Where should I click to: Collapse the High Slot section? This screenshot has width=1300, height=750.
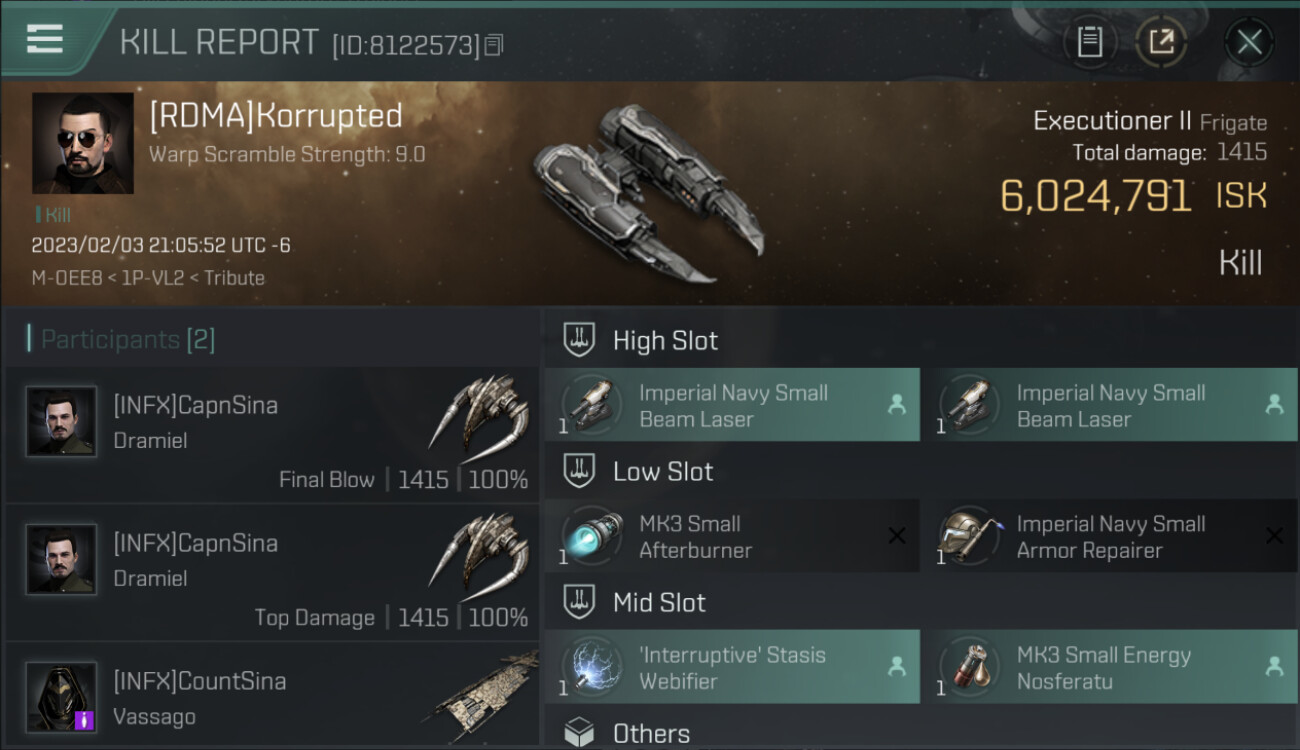click(x=665, y=340)
